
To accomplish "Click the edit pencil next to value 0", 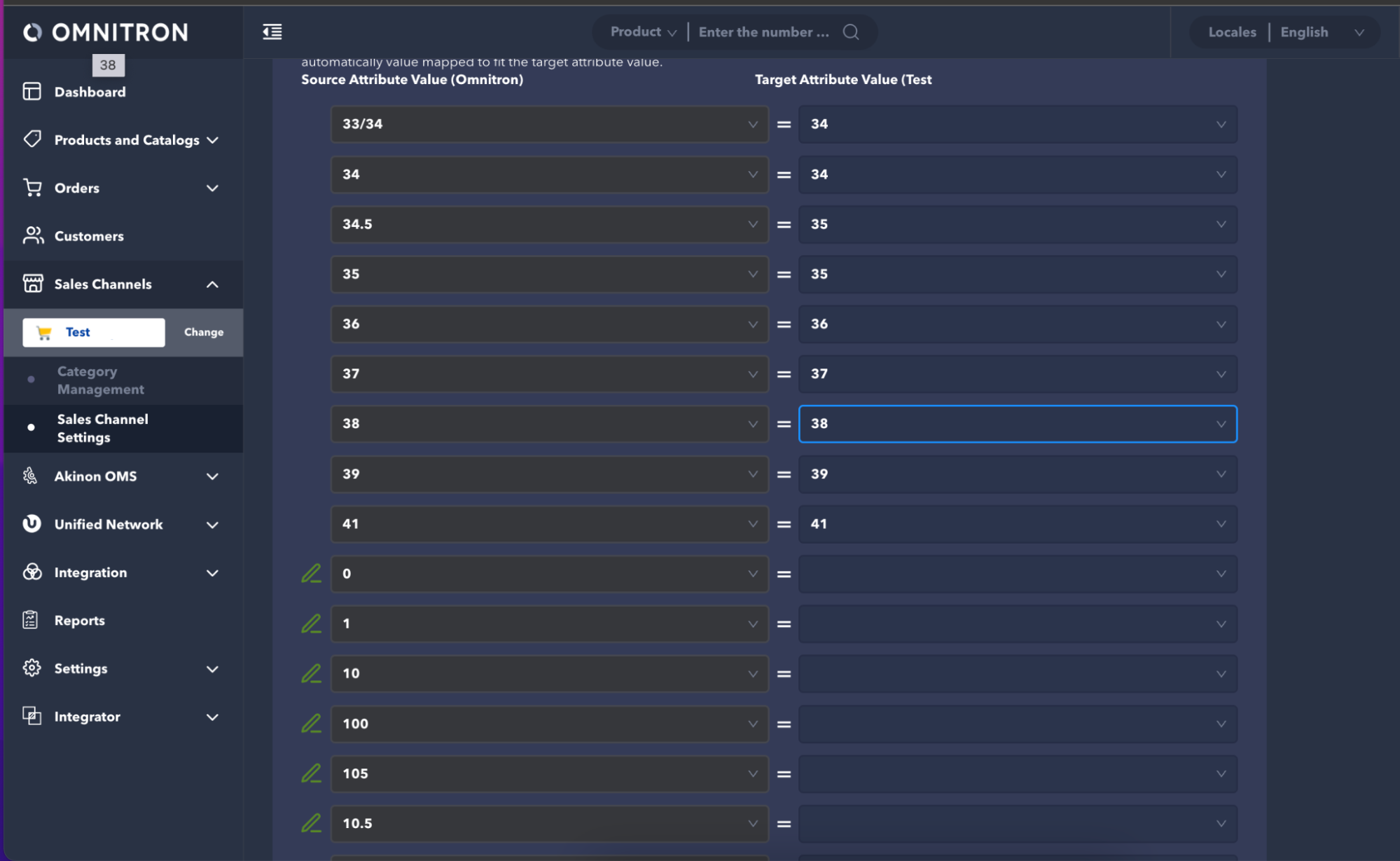I will click(311, 574).
